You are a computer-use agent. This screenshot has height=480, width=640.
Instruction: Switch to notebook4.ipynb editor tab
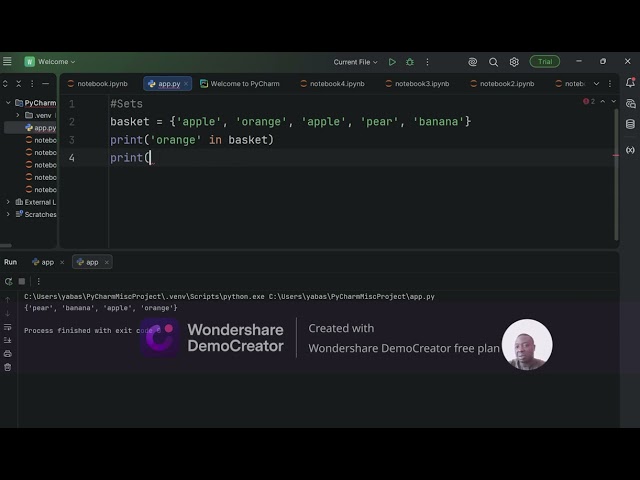click(332, 84)
